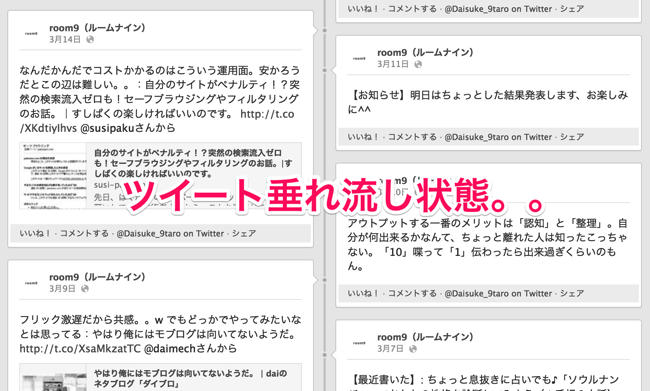The width and height of the screenshot is (650, 391).
Task: Select timeline dot beside the 3月9日 post
Action: pos(325,280)
